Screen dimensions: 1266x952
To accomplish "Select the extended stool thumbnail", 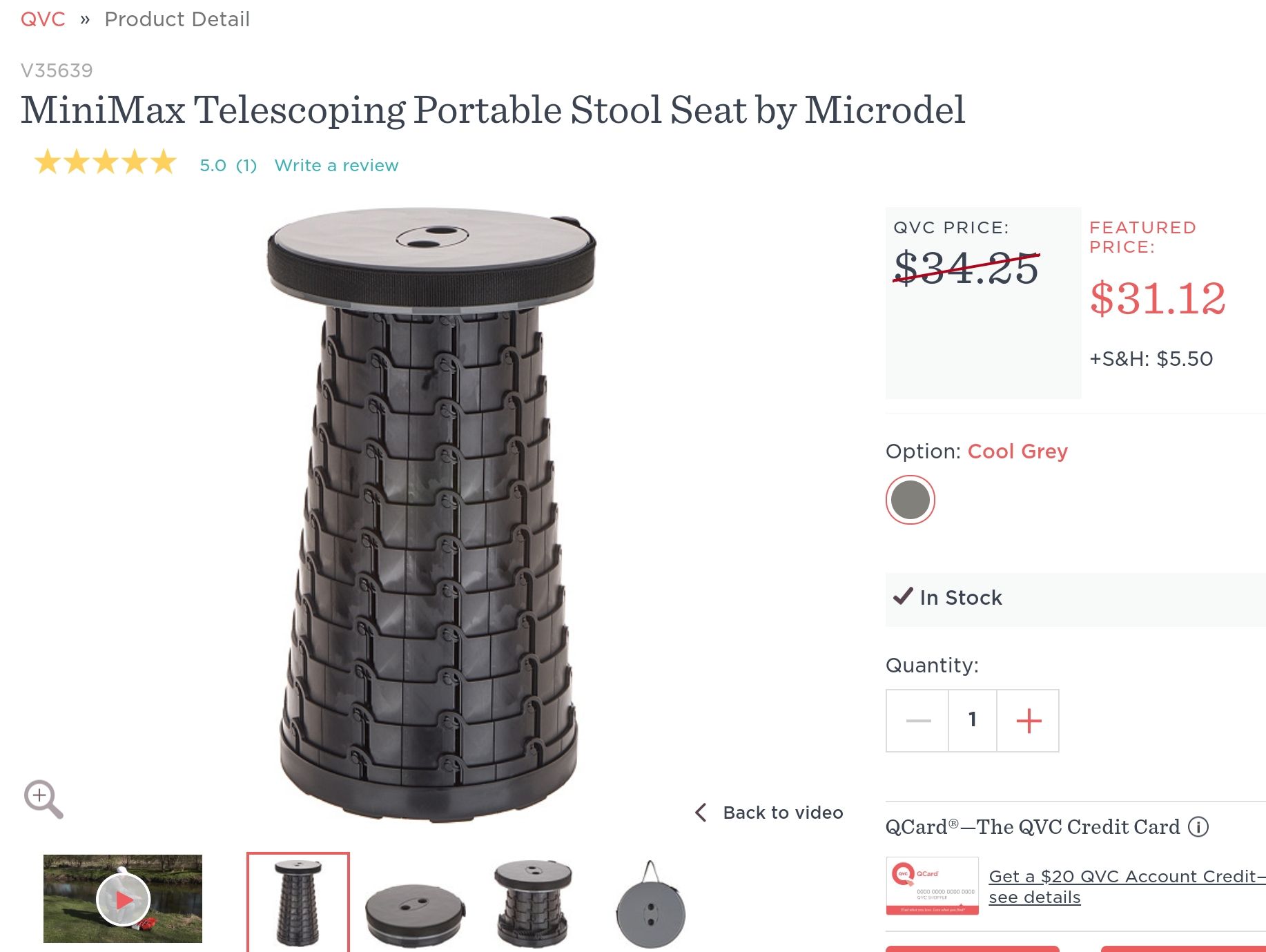I will click(x=298, y=901).
